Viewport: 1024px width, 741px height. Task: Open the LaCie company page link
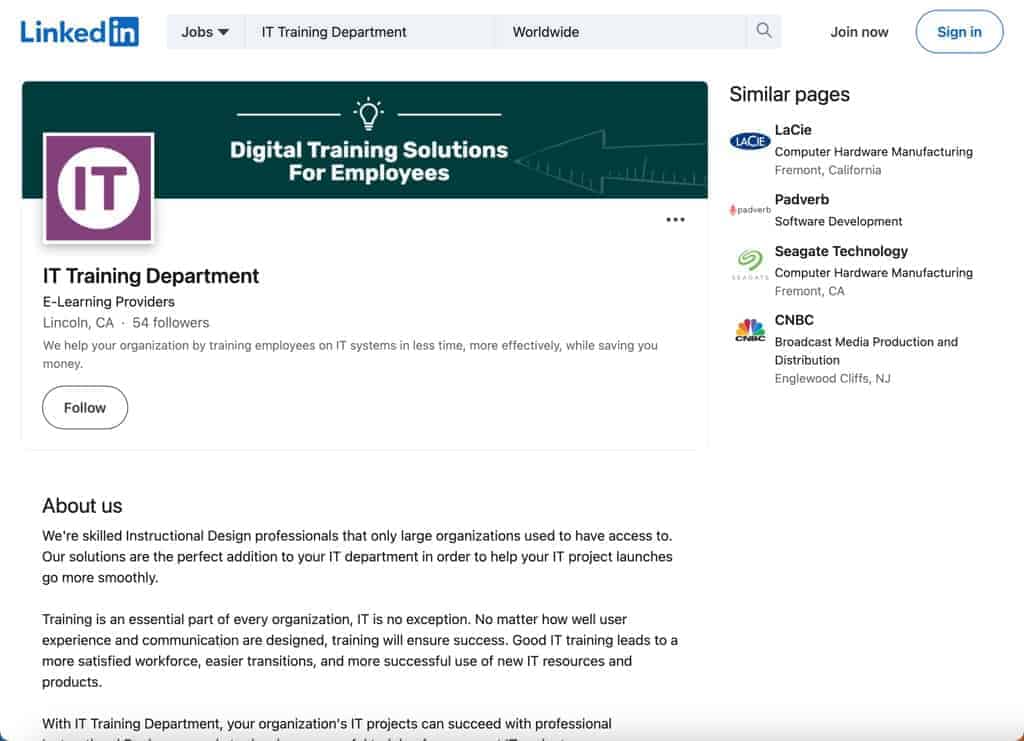(x=791, y=129)
